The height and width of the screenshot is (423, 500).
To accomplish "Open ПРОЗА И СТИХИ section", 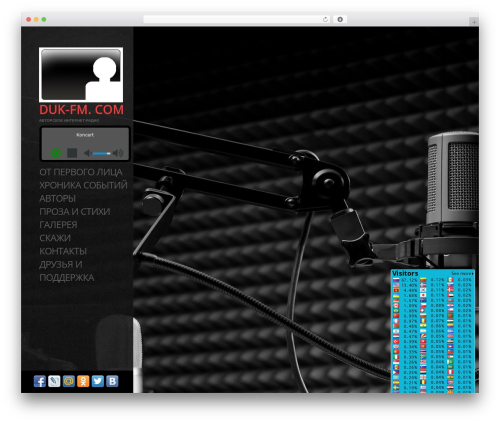I will [x=75, y=212].
